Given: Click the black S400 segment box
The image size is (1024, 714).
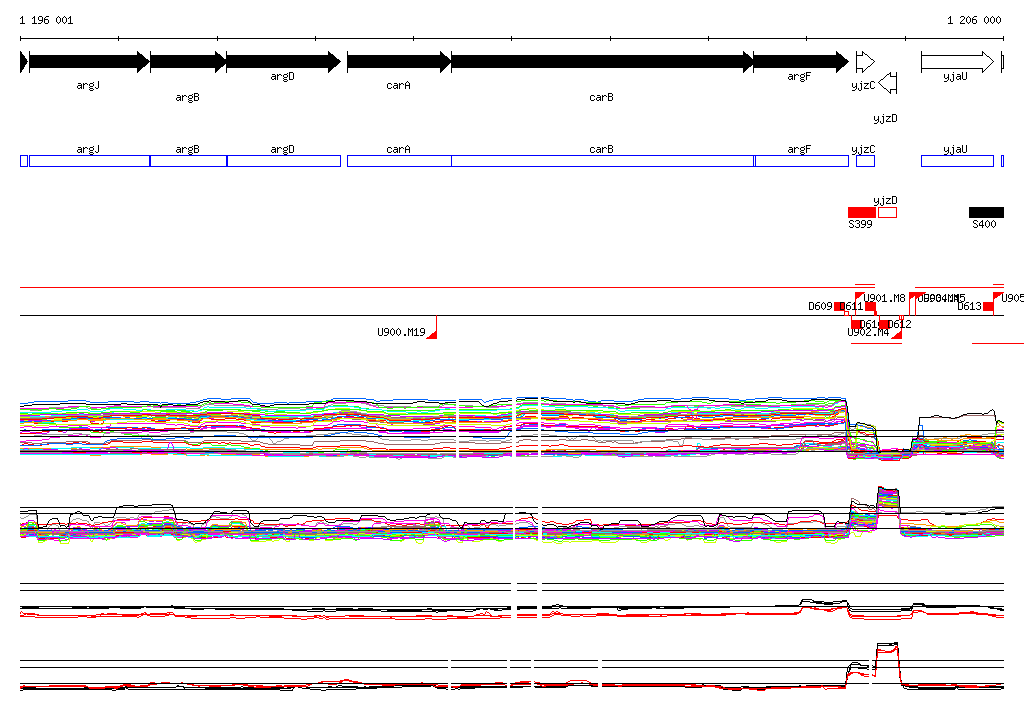Looking at the screenshot, I should [985, 212].
